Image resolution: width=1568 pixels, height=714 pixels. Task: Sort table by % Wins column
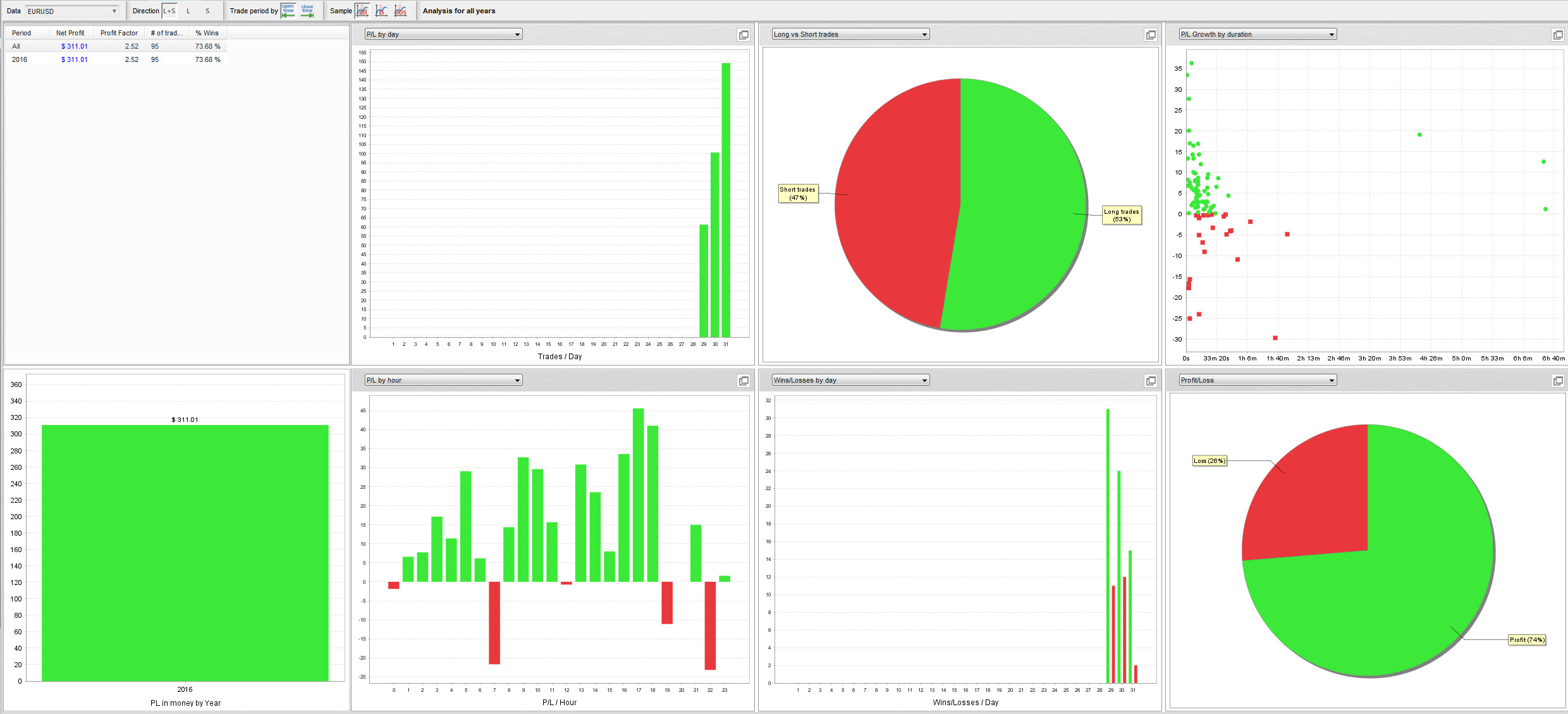[207, 33]
